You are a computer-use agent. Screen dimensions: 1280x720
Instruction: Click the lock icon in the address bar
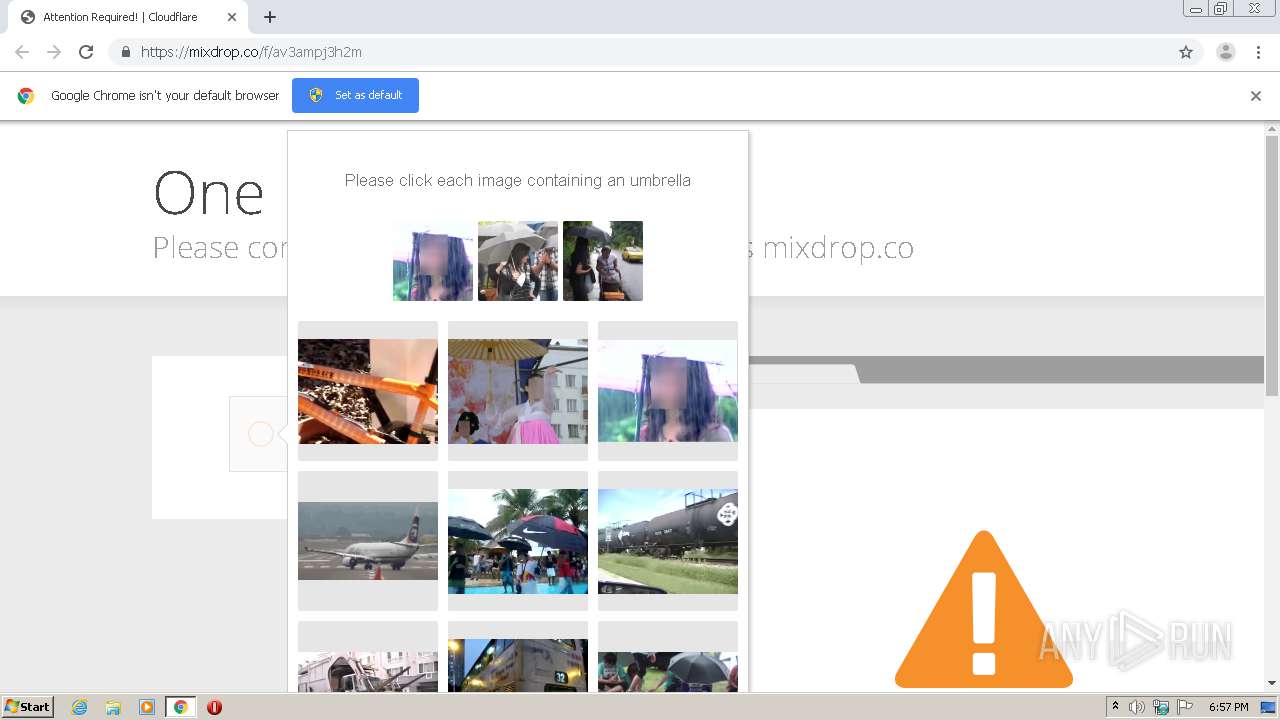pyautogui.click(x=125, y=52)
